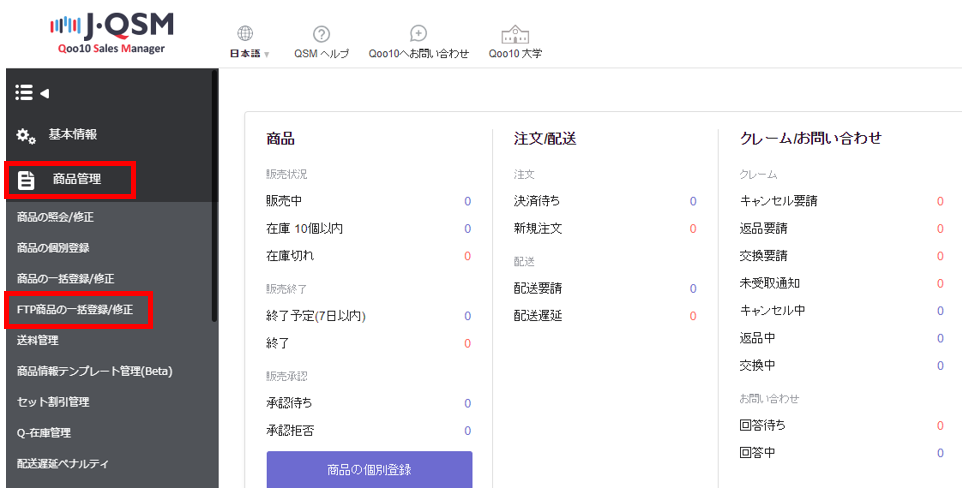Click the gears icon beside 基本情報
Image resolution: width=962 pixels, height=489 pixels.
coord(26,136)
